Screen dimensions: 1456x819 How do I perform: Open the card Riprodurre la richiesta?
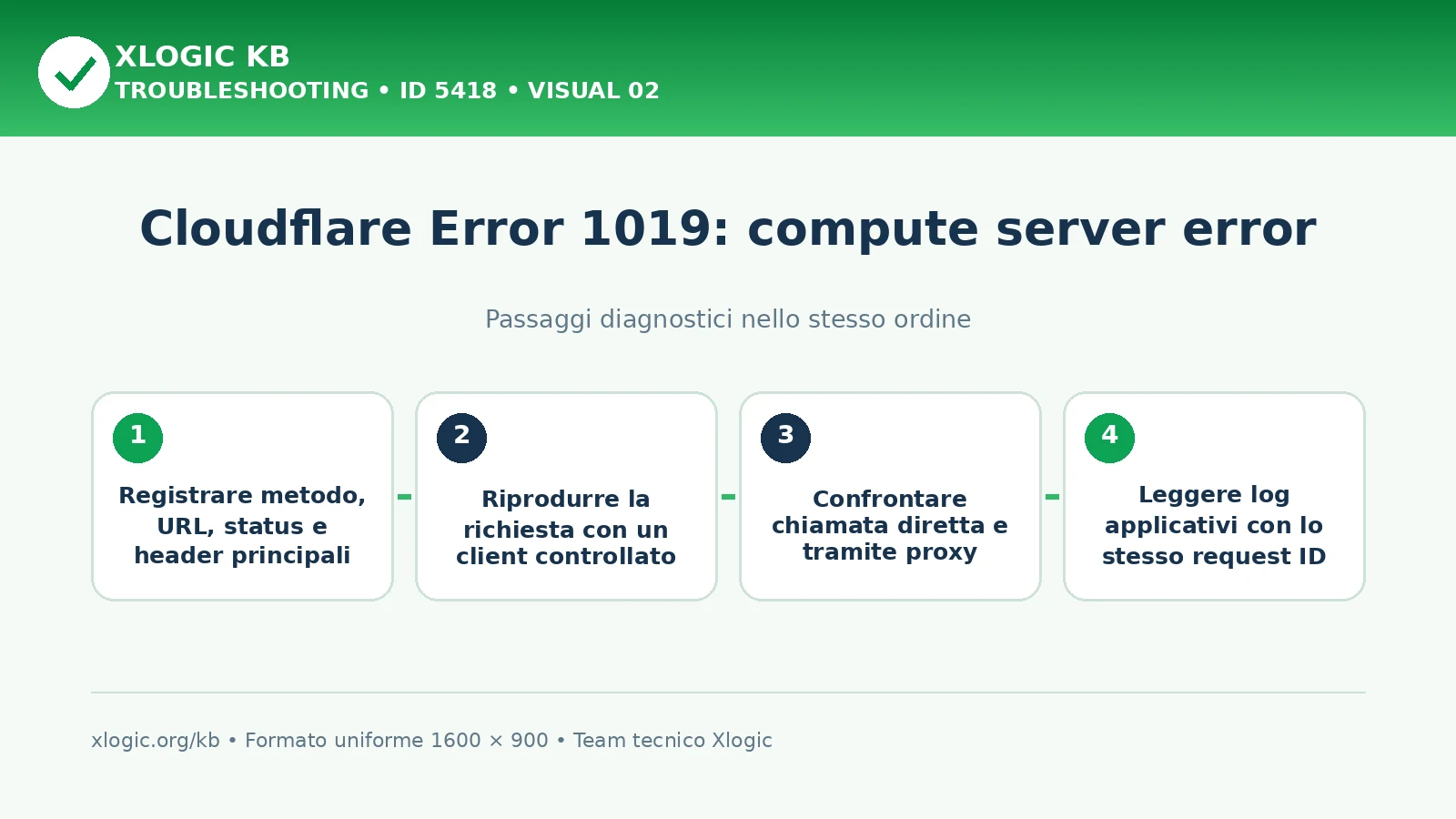click(x=566, y=496)
